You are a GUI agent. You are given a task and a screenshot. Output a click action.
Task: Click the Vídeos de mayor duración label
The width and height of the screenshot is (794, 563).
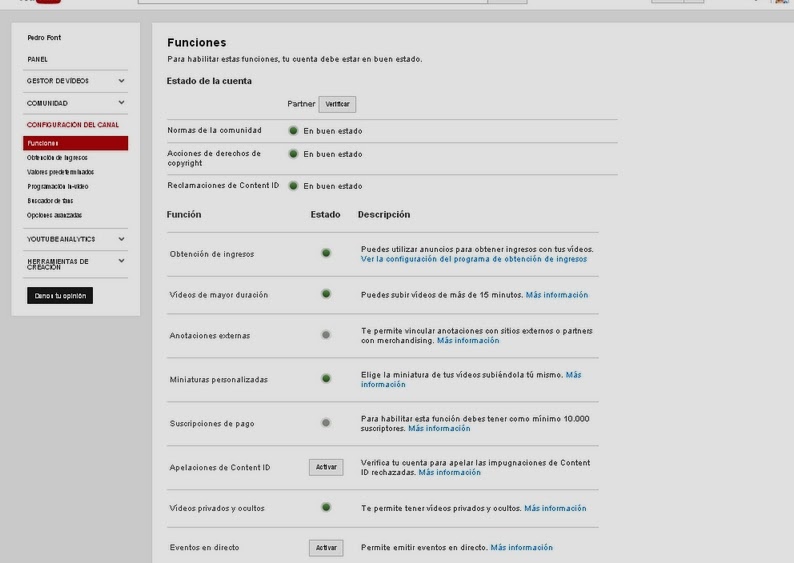(x=218, y=295)
